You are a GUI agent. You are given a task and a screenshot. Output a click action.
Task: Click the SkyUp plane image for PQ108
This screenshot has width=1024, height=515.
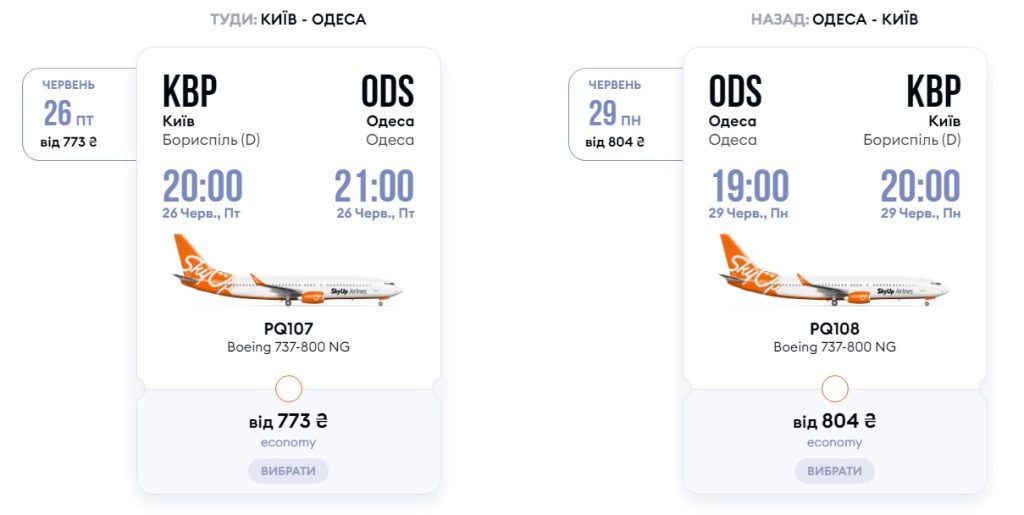(834, 273)
